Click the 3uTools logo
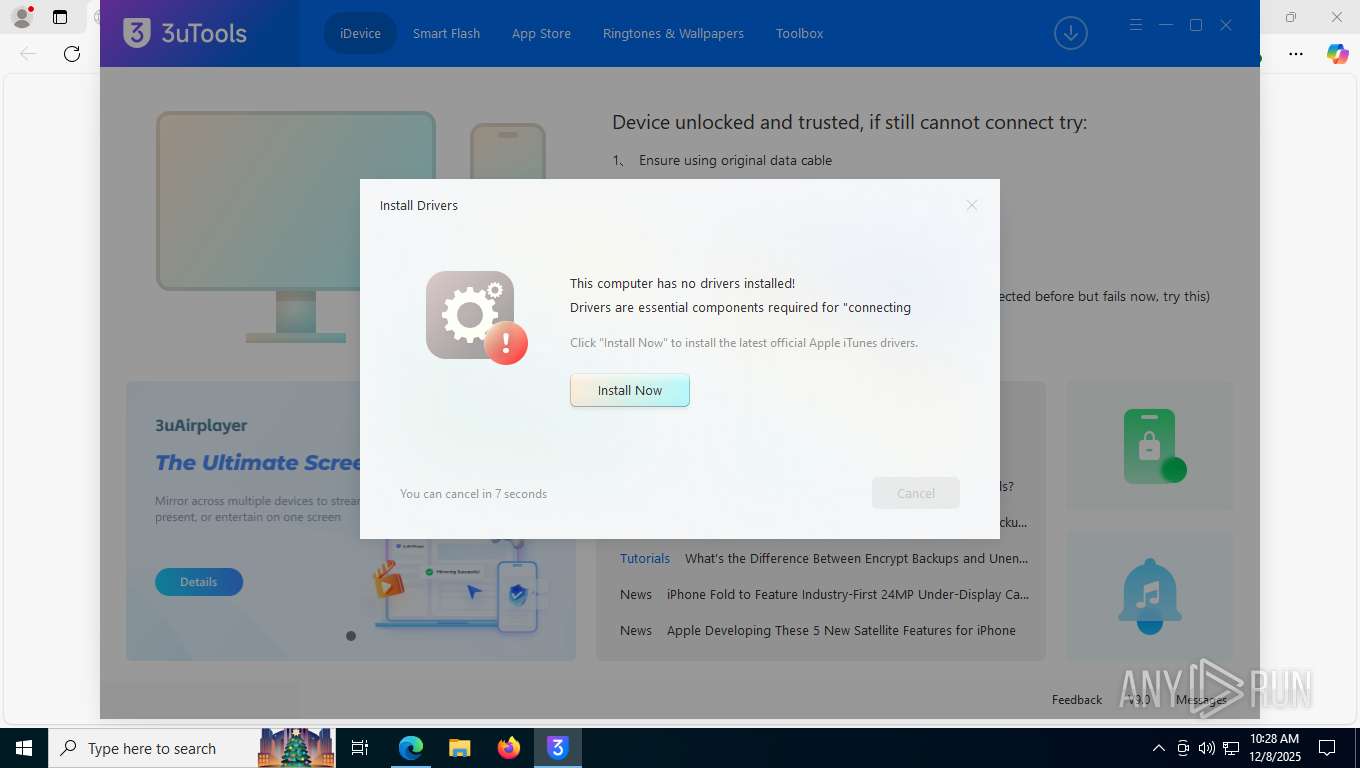 point(185,33)
